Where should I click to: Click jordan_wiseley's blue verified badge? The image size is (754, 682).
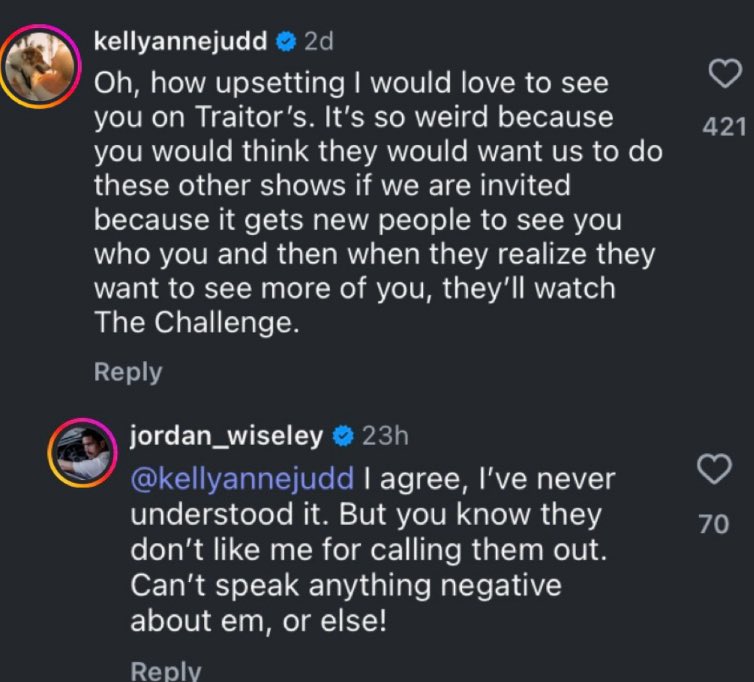tap(341, 436)
